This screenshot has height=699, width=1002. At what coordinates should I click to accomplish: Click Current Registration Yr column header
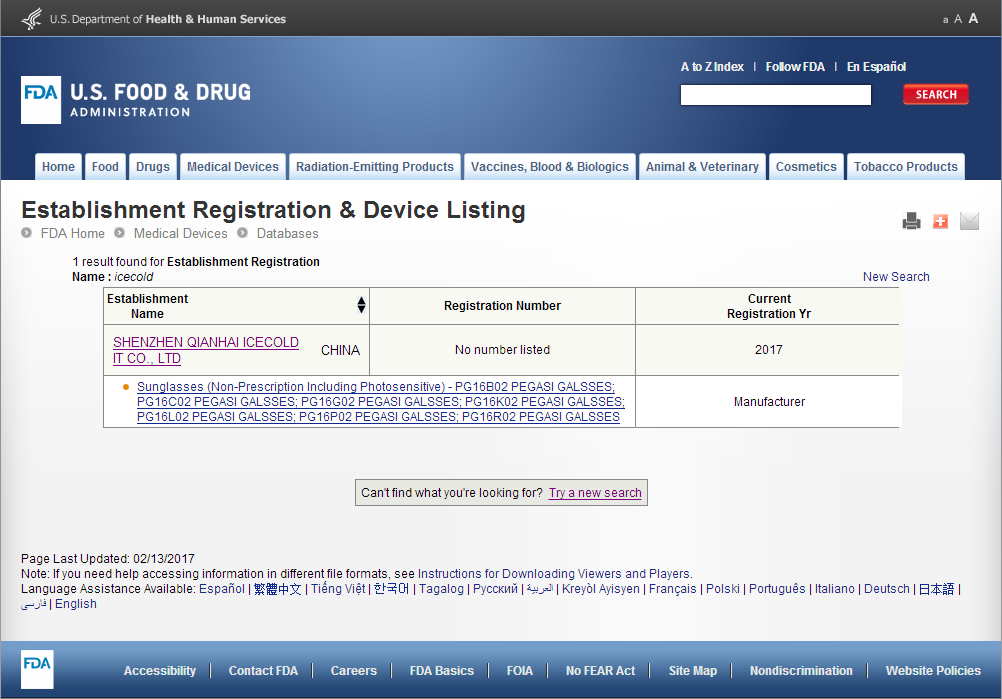[769, 306]
